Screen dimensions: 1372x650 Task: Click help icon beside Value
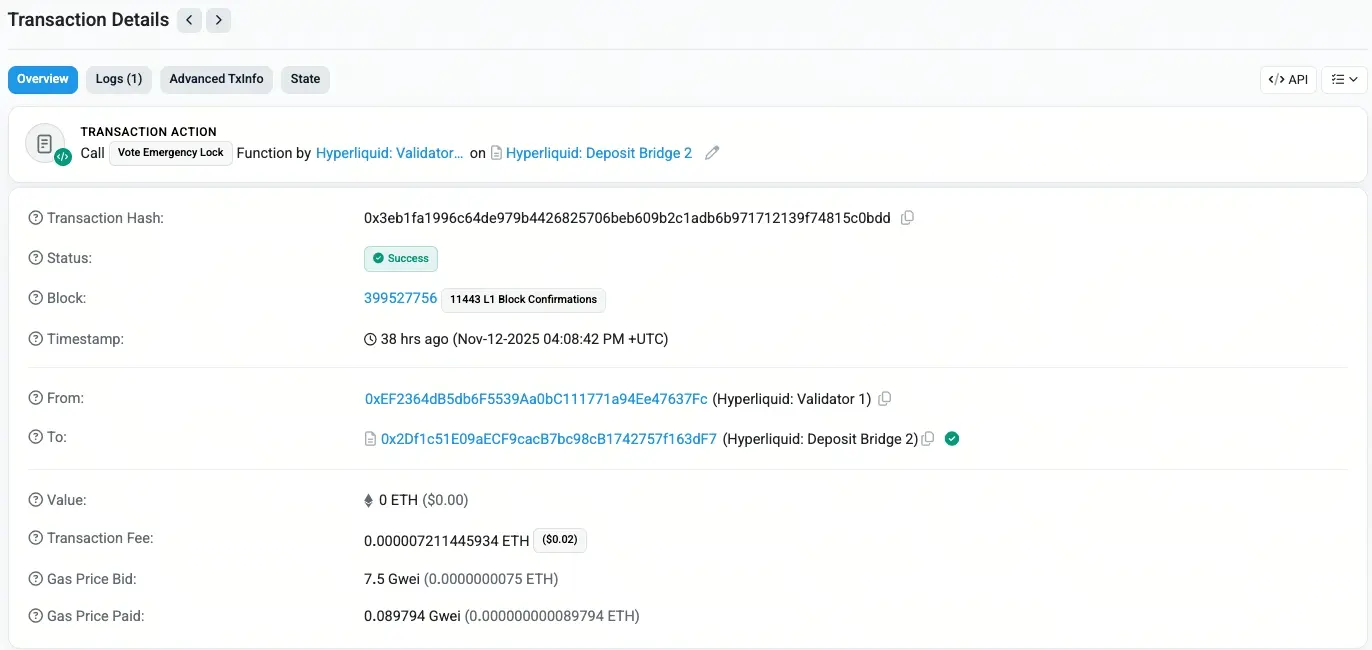[x=36, y=499]
